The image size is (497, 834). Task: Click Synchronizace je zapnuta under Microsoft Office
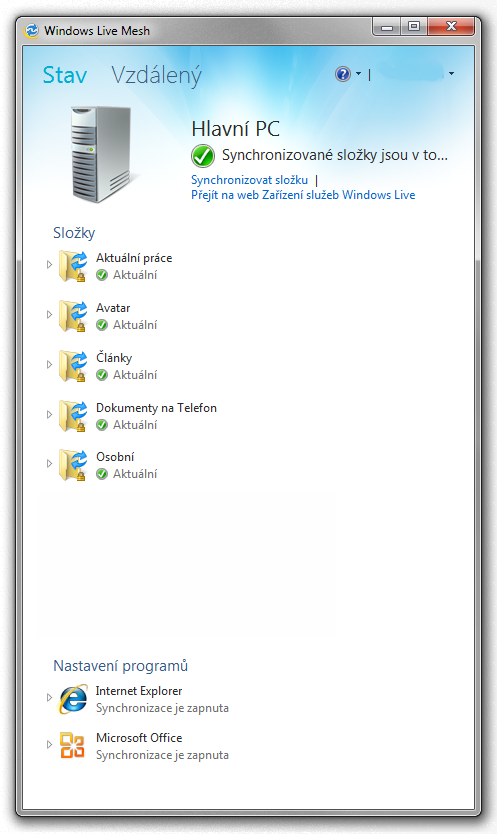[x=162, y=755]
